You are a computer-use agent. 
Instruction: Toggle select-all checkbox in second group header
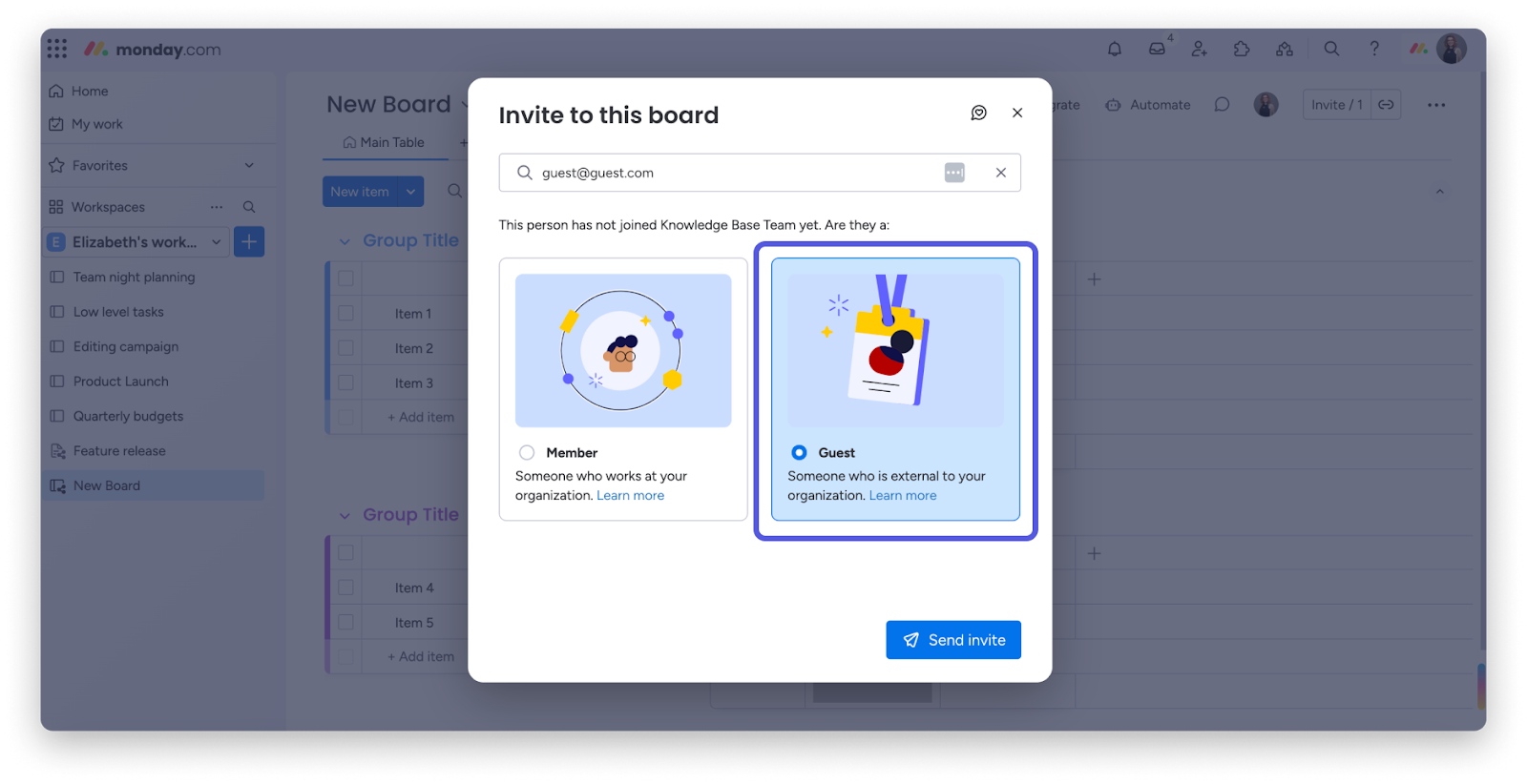click(x=345, y=552)
